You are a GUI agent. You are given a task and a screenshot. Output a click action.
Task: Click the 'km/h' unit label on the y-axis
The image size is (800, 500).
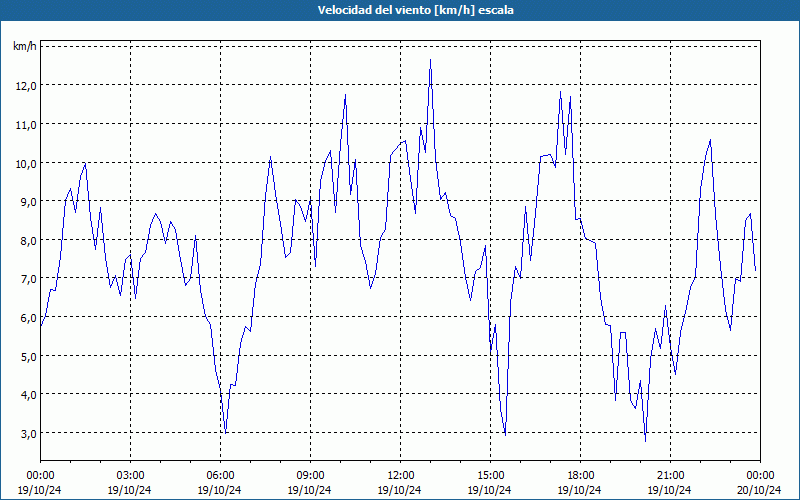(24, 46)
